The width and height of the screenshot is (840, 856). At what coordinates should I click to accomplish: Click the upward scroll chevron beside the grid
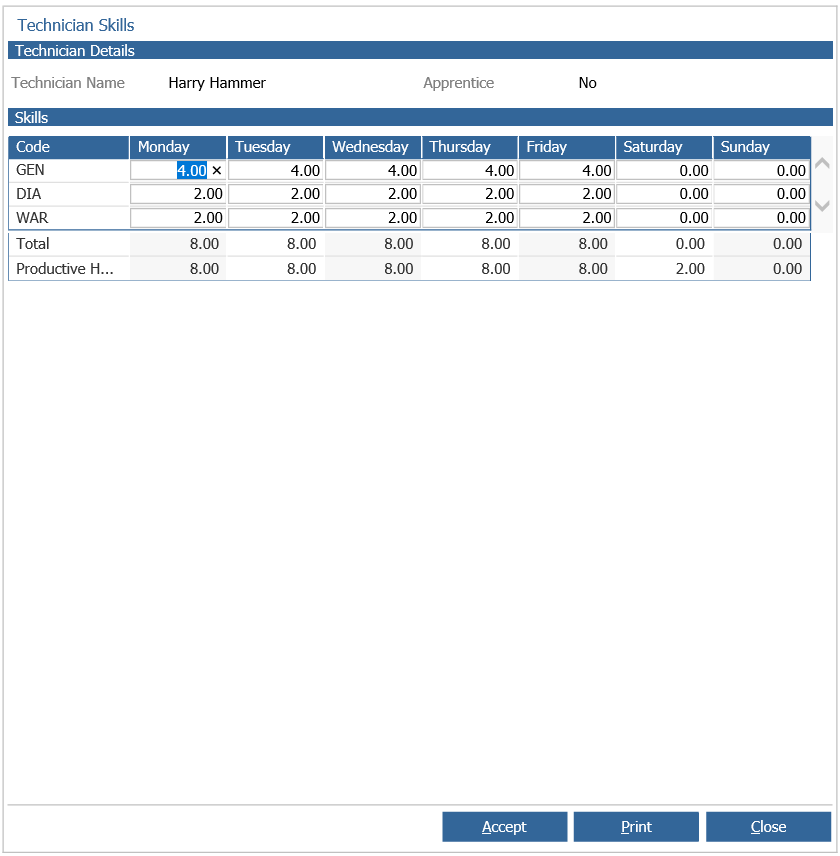click(821, 161)
